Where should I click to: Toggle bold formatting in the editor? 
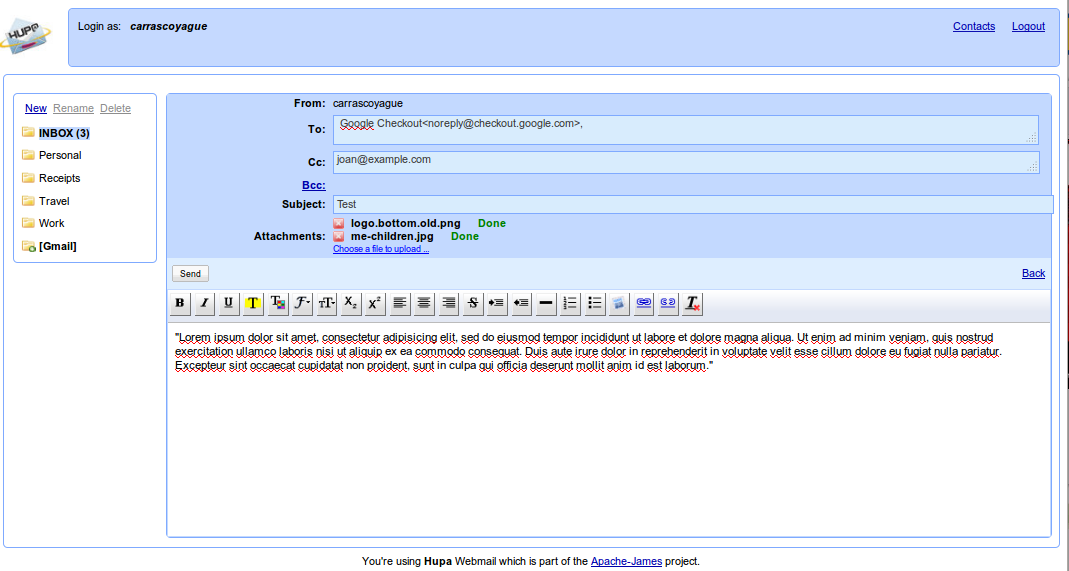(x=180, y=303)
